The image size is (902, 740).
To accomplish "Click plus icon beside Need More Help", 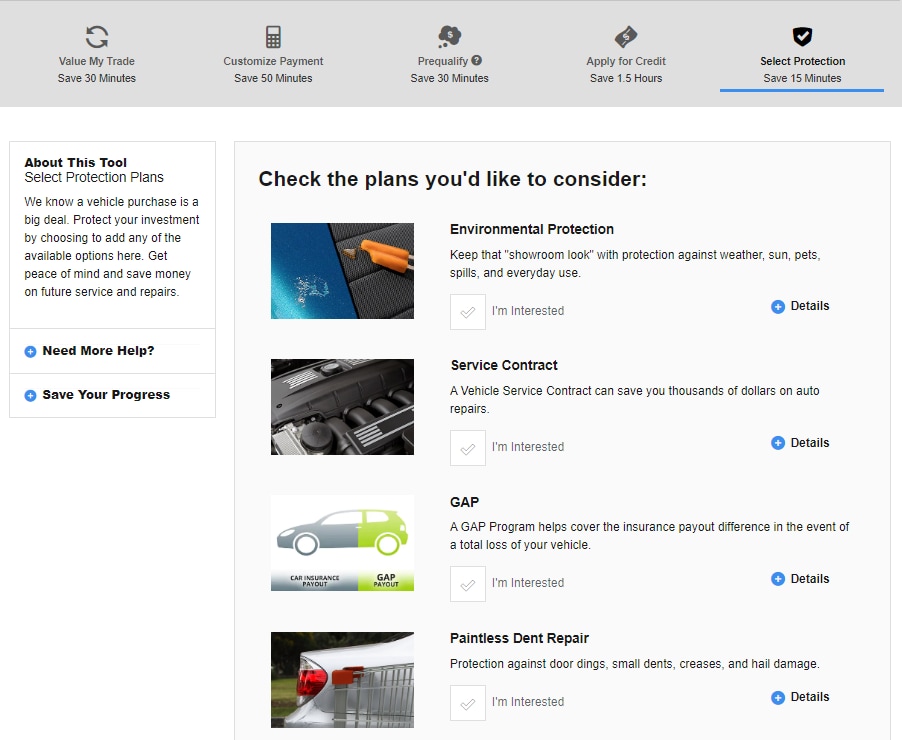I will coord(30,352).
